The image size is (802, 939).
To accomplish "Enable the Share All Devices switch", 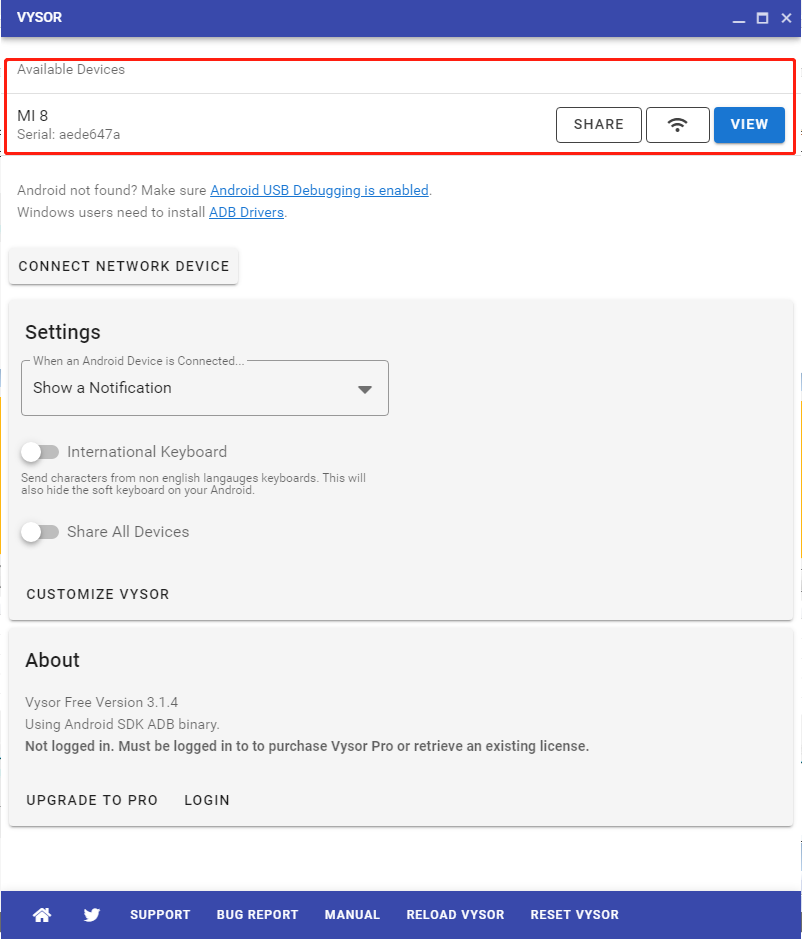I will tap(40, 532).
